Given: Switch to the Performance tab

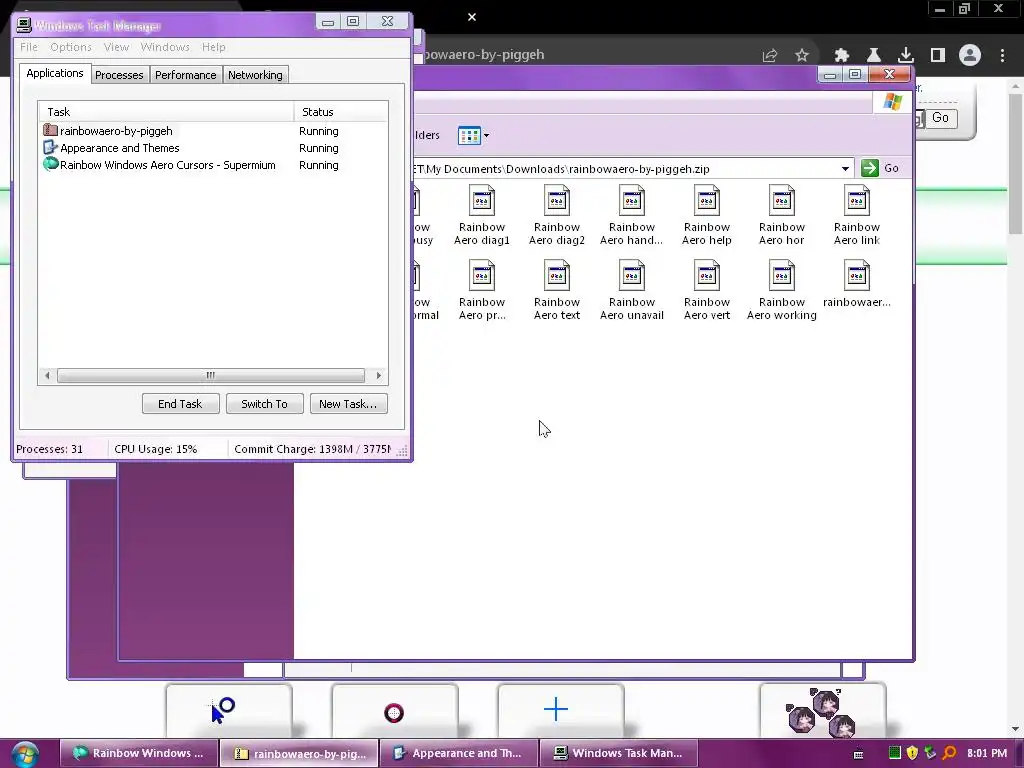Looking at the screenshot, I should (185, 75).
